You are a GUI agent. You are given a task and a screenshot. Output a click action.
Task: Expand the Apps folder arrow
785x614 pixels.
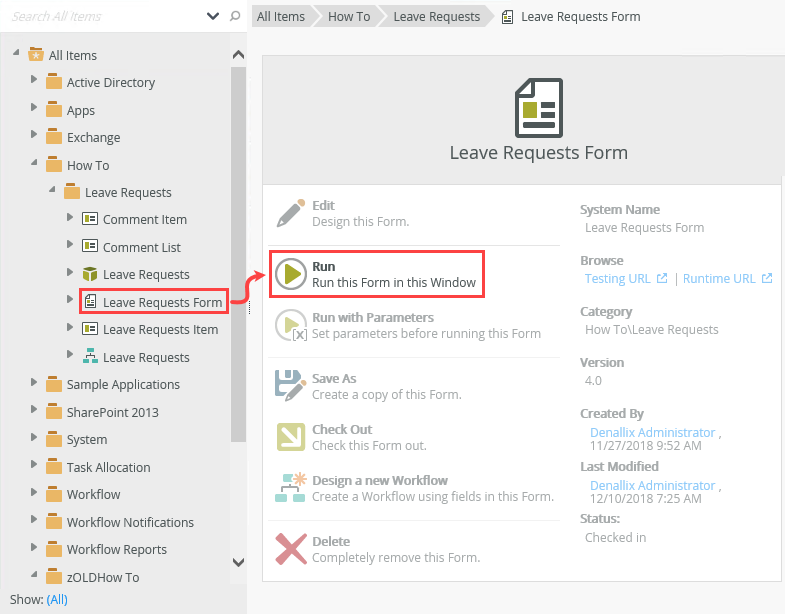click(34, 107)
